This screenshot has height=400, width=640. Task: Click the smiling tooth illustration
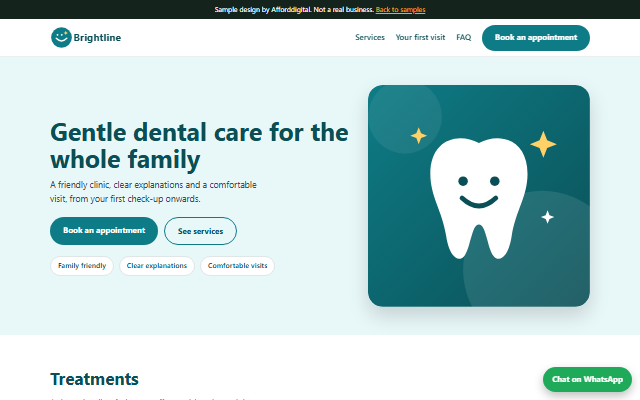coord(479,196)
